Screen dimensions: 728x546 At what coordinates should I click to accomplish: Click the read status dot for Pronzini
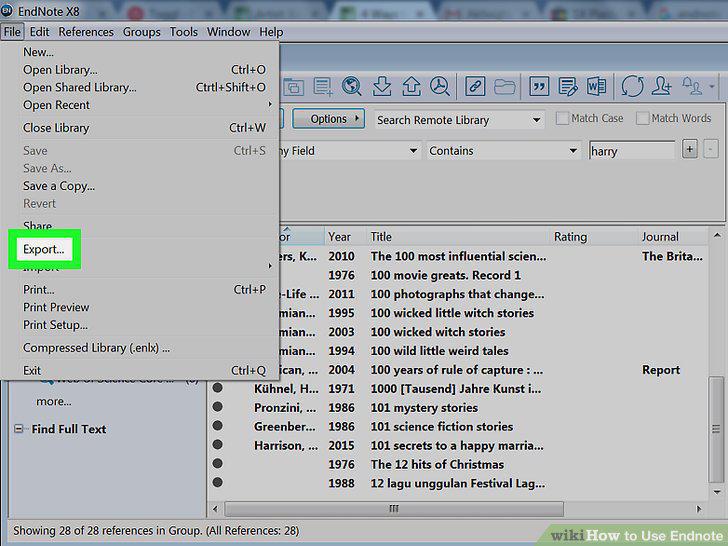217,407
